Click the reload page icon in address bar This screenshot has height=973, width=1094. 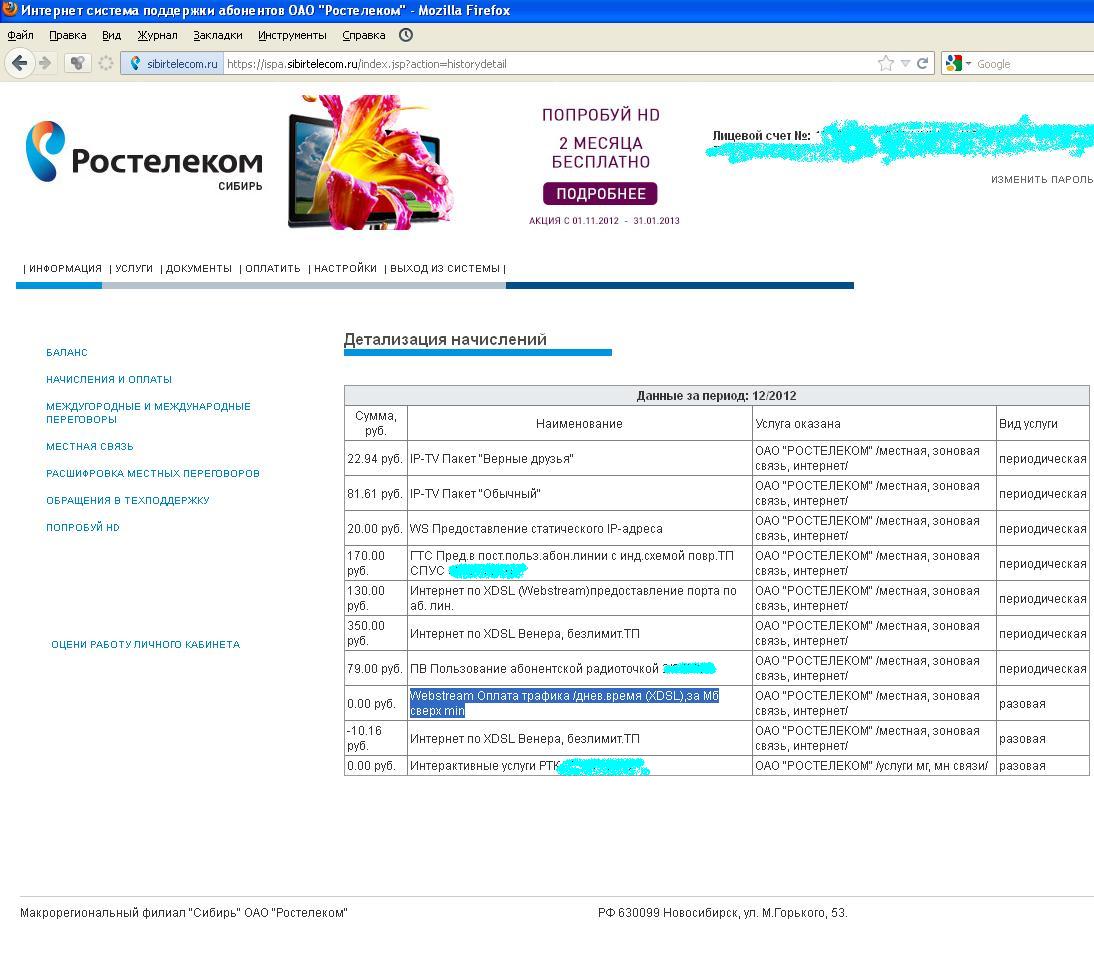(x=923, y=63)
